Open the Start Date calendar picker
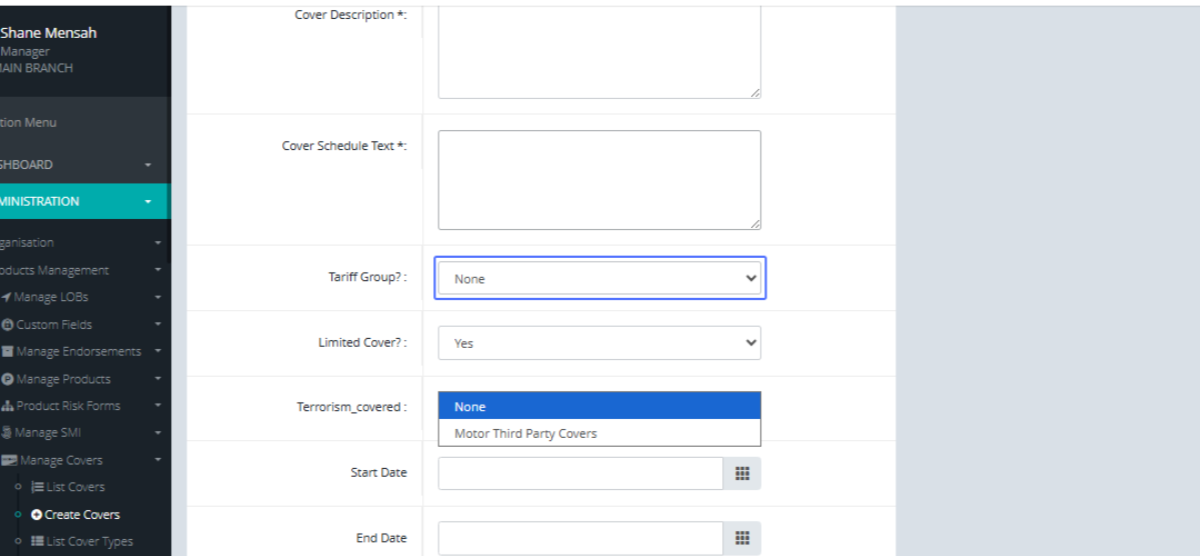Viewport: 1200px width, 556px height. click(x=742, y=473)
